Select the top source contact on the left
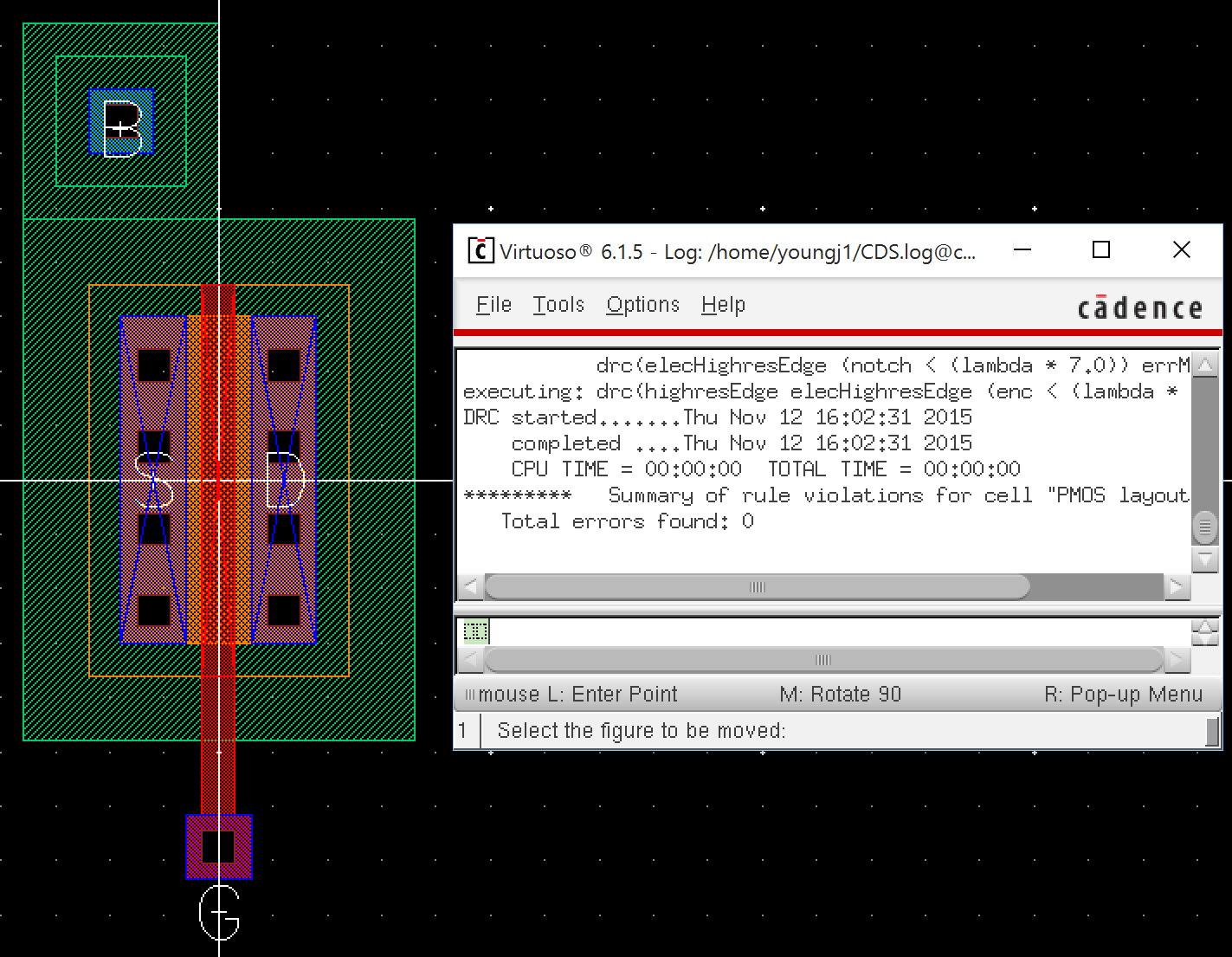 (154, 365)
